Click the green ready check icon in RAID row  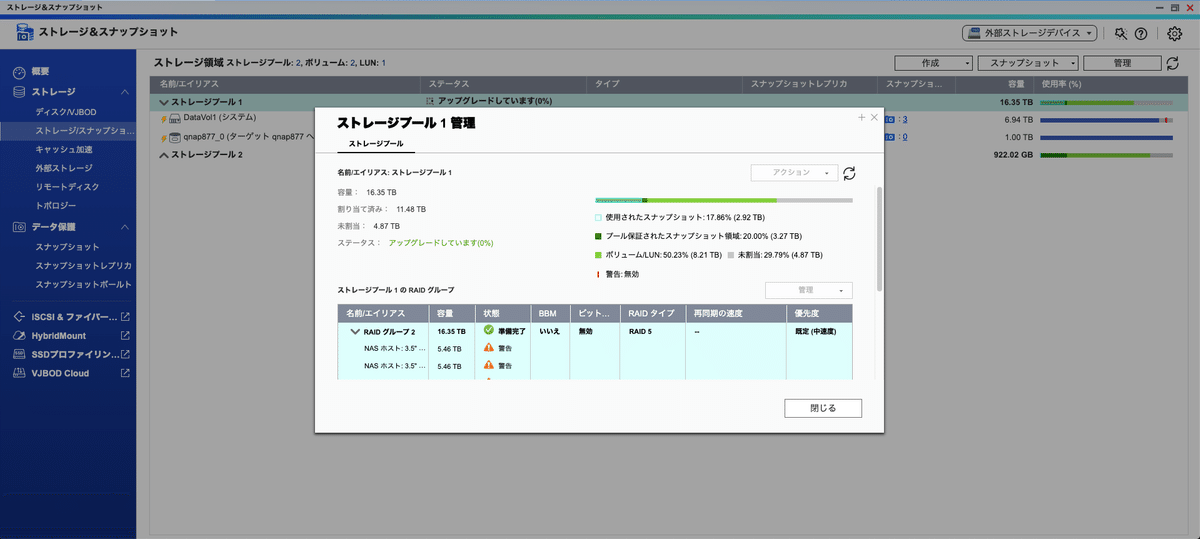[x=489, y=330]
